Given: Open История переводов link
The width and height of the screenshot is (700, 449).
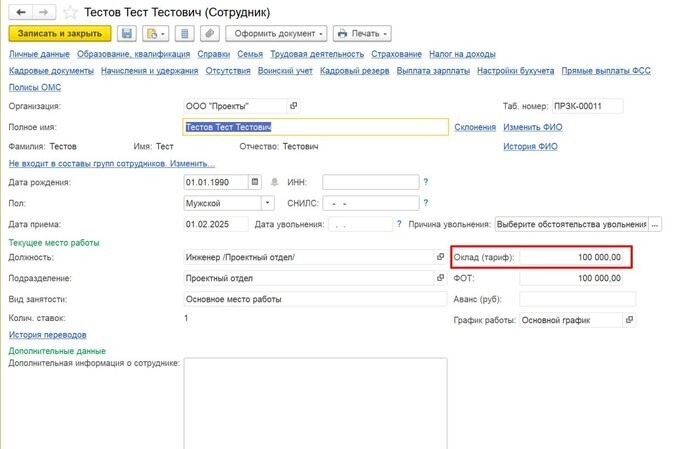Looking at the screenshot, I should click(47, 335).
